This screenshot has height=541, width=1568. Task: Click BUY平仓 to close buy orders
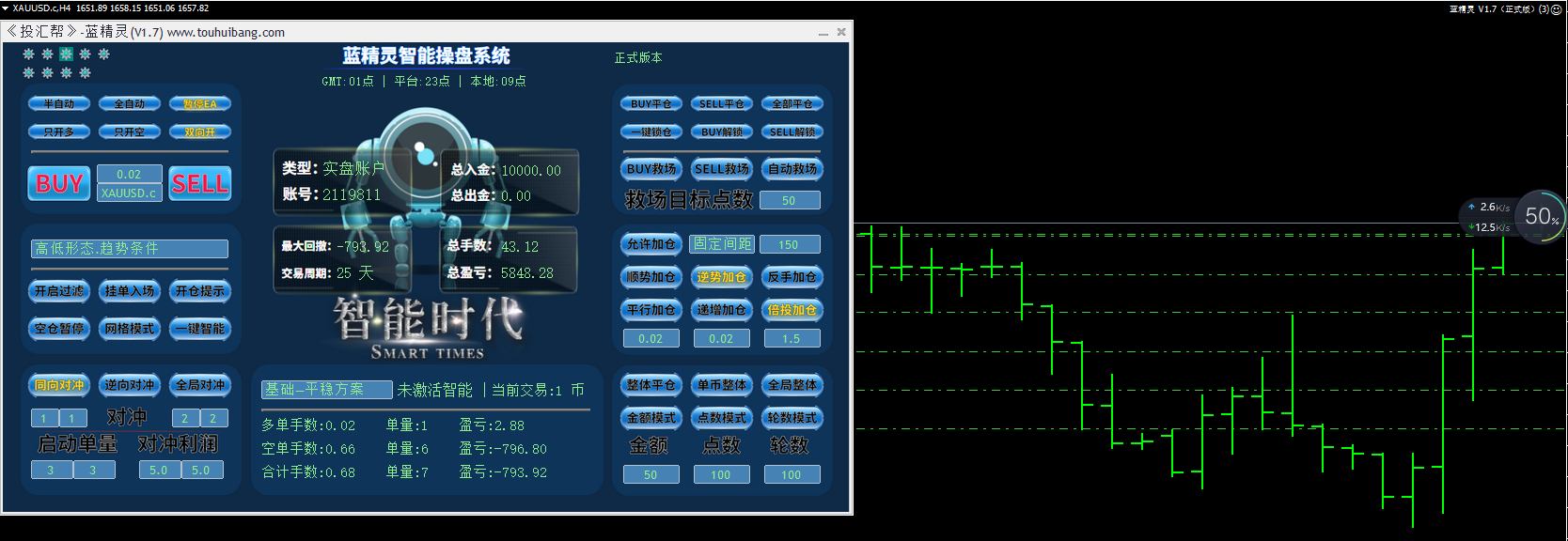click(x=651, y=104)
